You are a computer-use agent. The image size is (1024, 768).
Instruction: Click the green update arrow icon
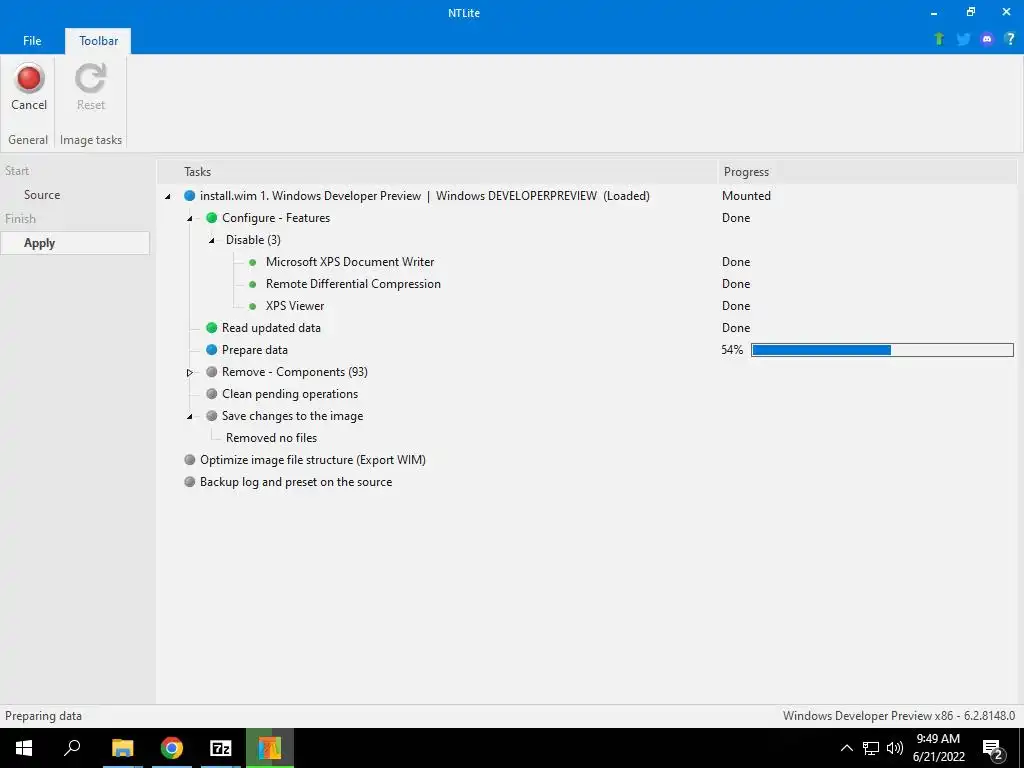(938, 39)
